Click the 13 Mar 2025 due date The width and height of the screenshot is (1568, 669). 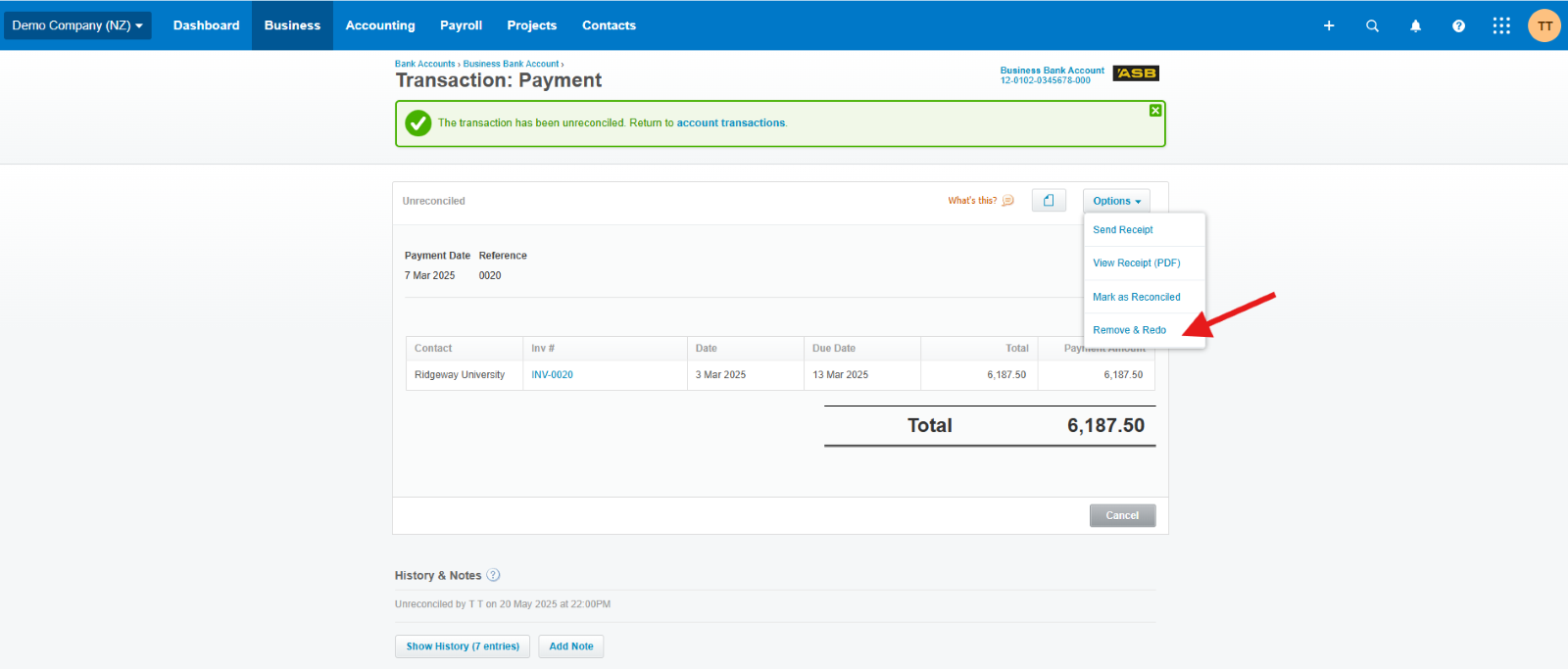840,374
